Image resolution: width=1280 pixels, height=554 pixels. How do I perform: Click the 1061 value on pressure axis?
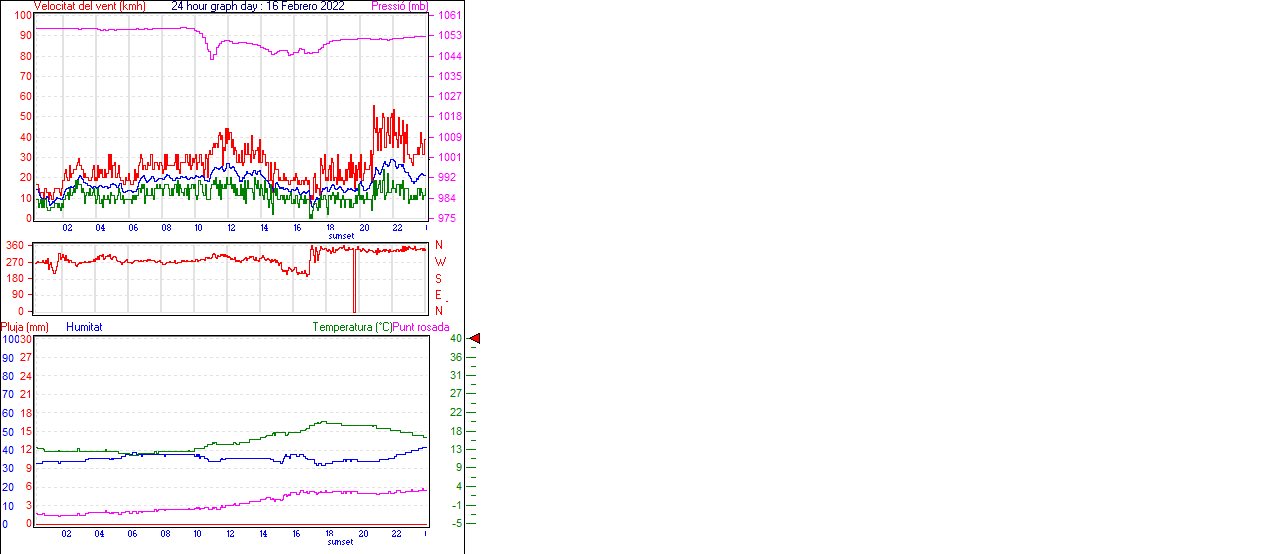pos(449,16)
